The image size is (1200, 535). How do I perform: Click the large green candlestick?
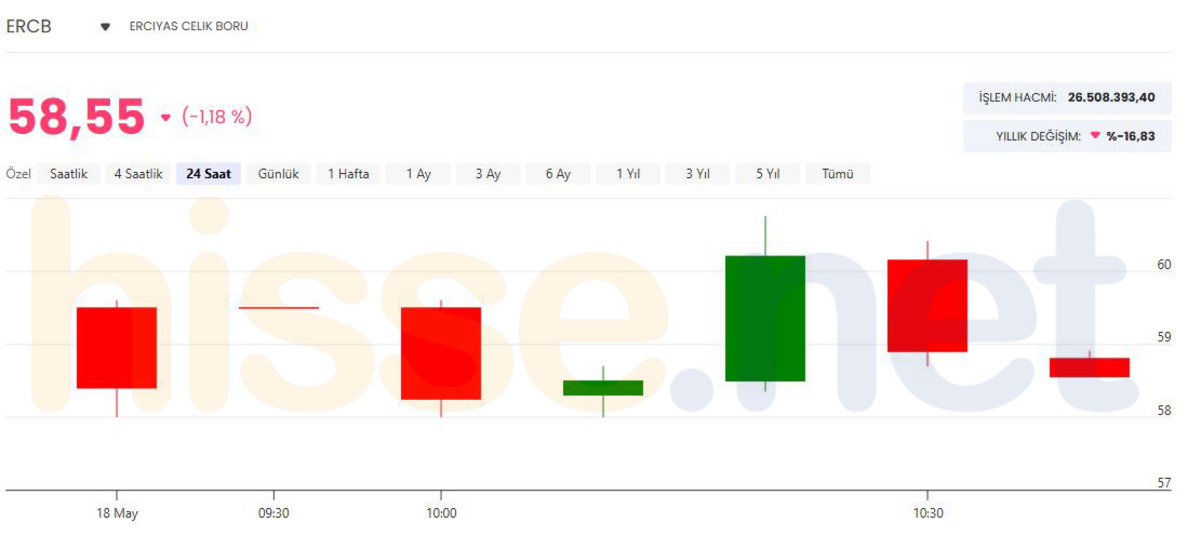click(765, 318)
